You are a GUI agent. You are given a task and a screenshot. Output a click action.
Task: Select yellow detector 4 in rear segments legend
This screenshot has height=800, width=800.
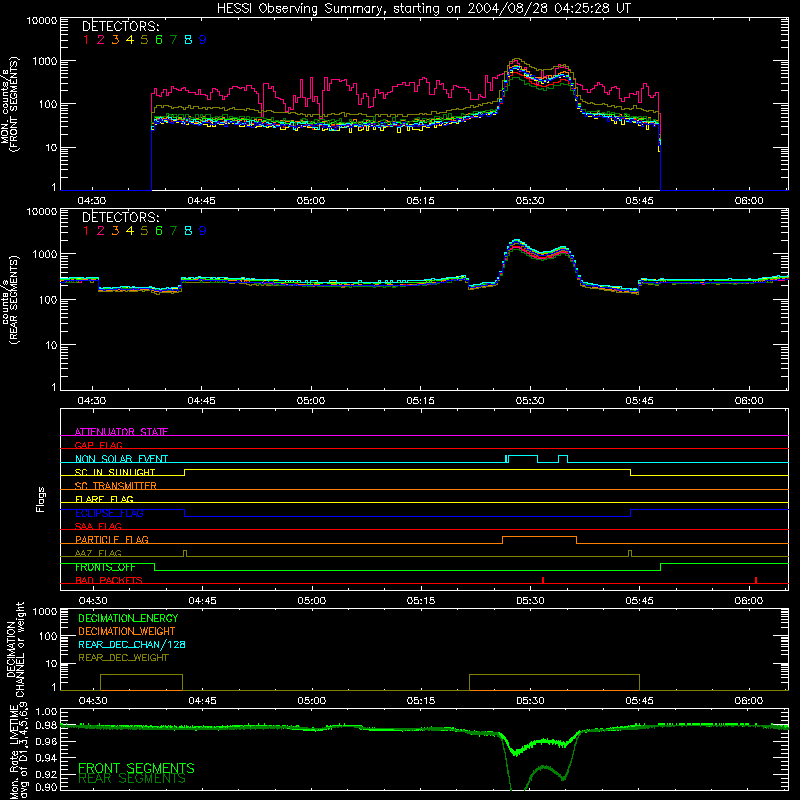click(130, 231)
